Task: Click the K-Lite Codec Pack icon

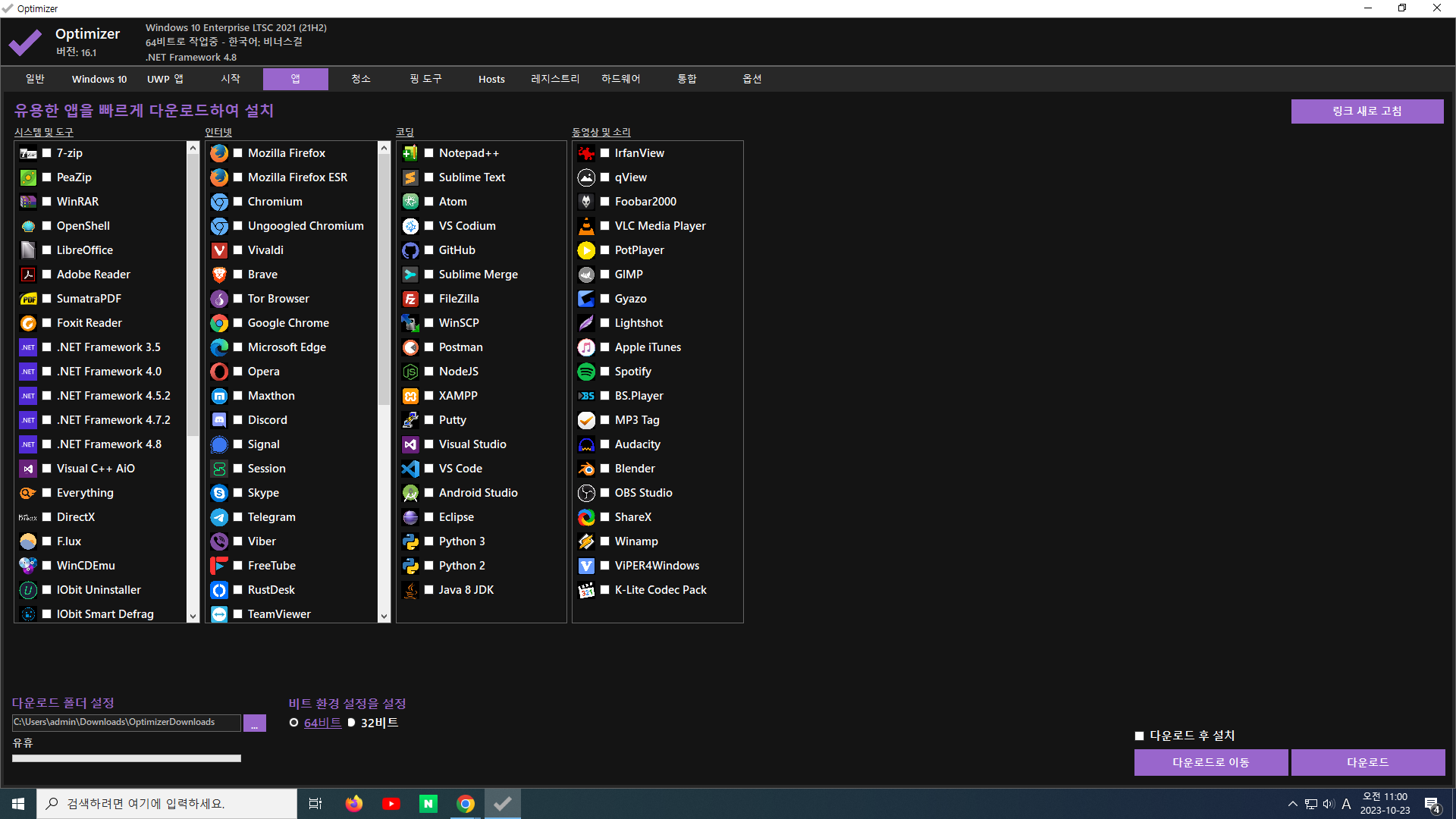Action: 586,590
